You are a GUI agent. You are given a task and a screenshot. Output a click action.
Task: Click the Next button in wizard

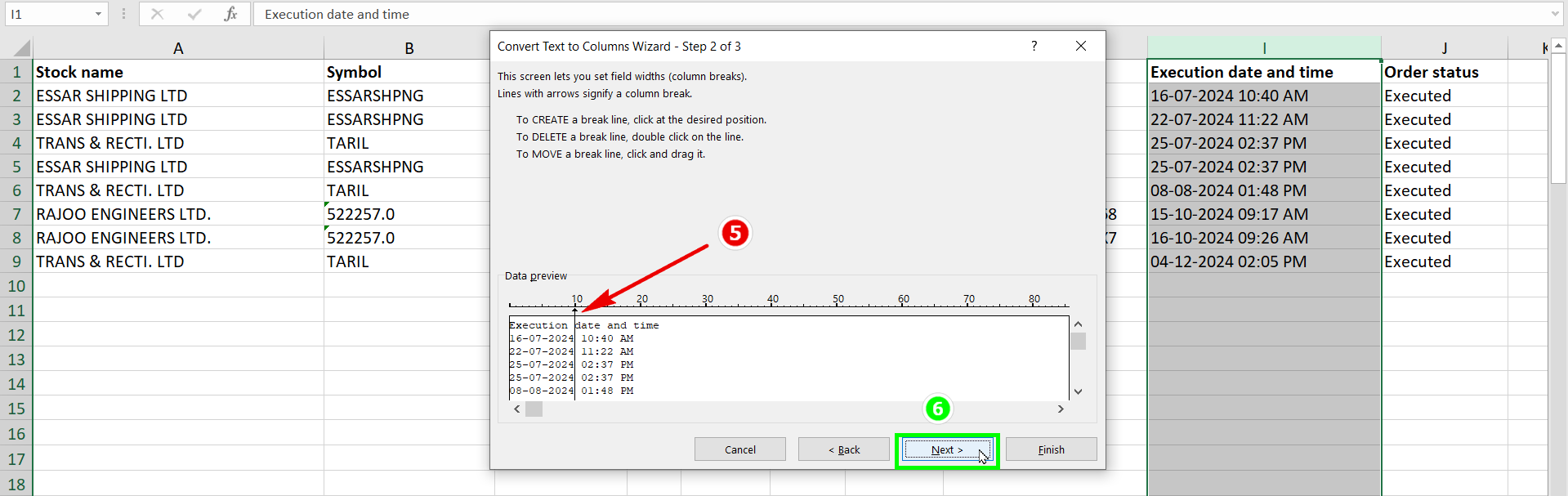coord(947,449)
